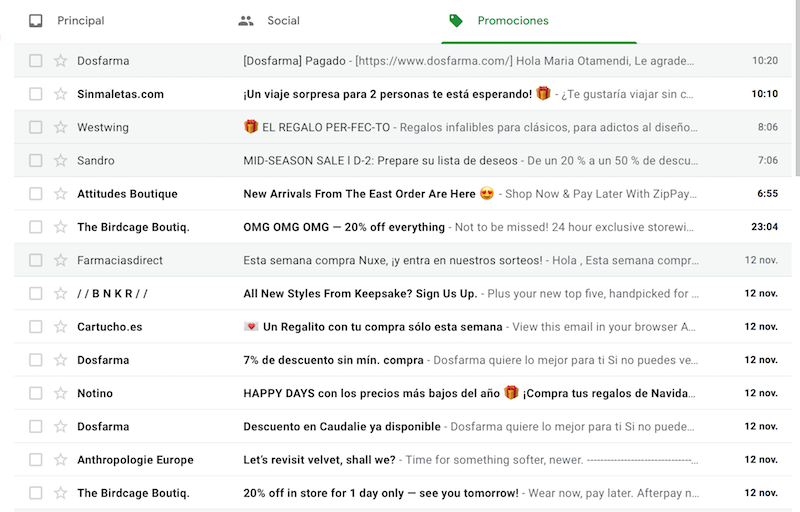This screenshot has width=800, height=512.
Task: Click the vertical scrollbar on the right
Action: 795,100
